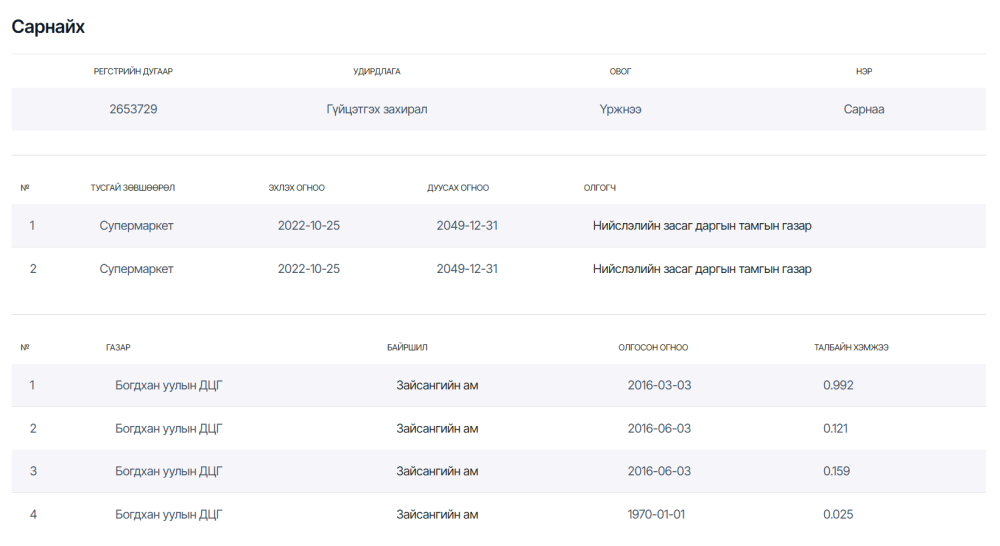Click the 1970-01-01 granted date
The height and width of the screenshot is (546, 1000).
pos(656,514)
